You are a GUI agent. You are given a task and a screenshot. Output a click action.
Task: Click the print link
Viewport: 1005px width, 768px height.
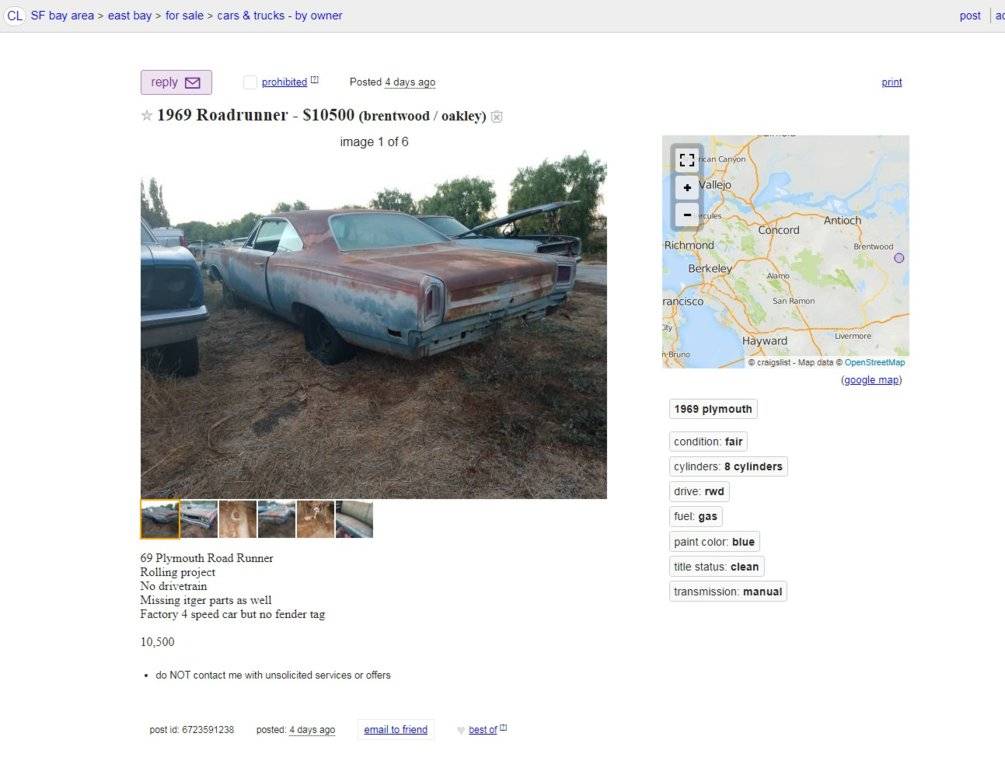coord(892,82)
